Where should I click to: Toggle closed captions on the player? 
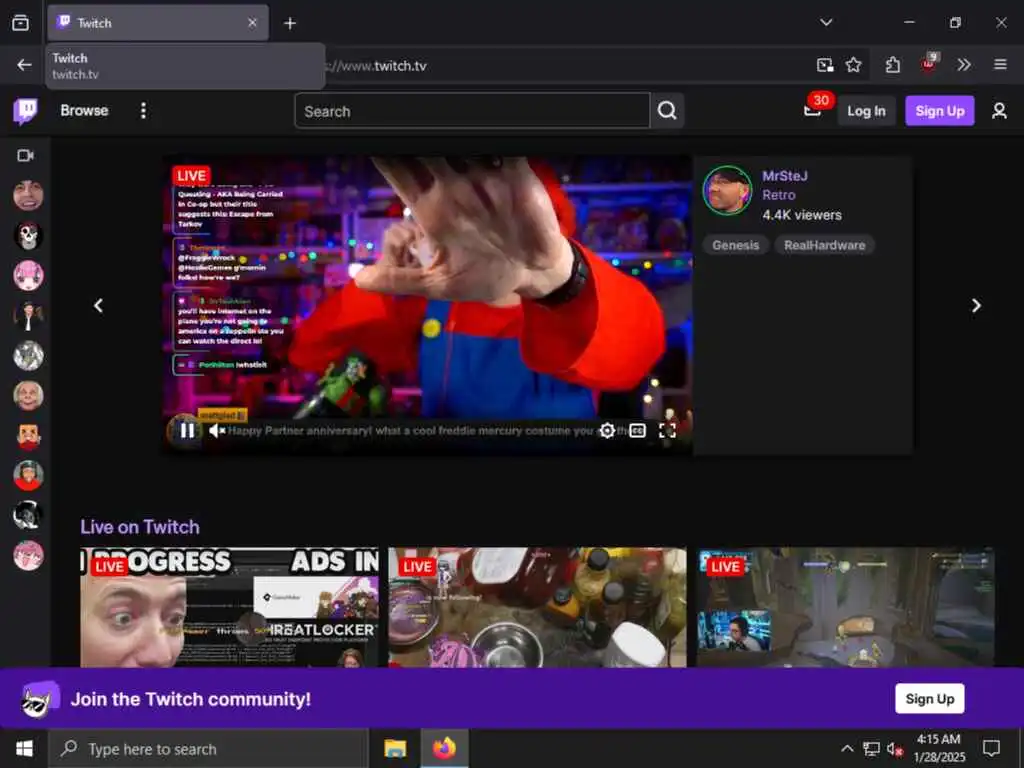pos(637,430)
